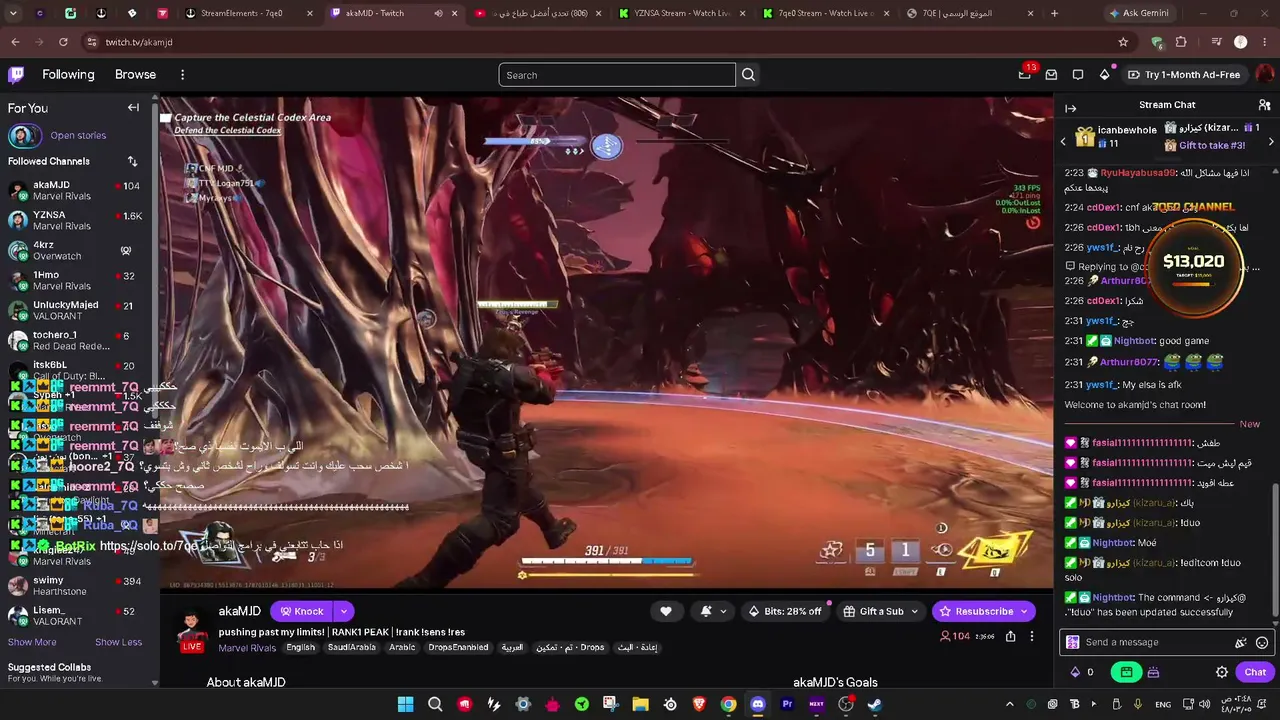Viewport: 1280px width, 720px height.
Task: Click Try 1-Month Ad-Free button
Action: coord(1184,75)
